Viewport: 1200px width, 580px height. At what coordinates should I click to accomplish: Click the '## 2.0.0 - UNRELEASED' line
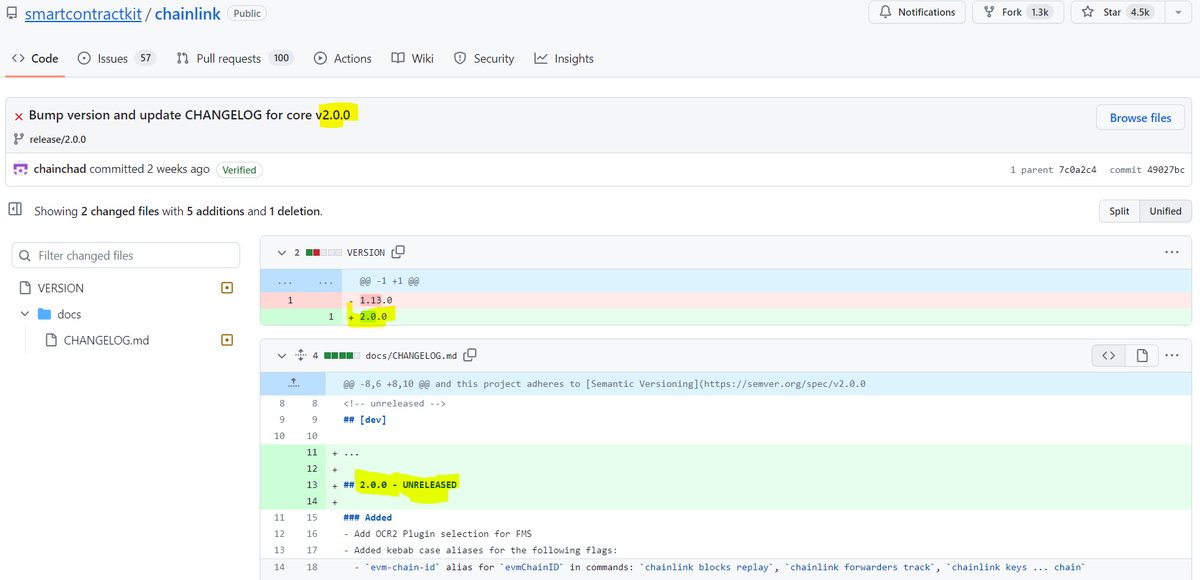400,485
